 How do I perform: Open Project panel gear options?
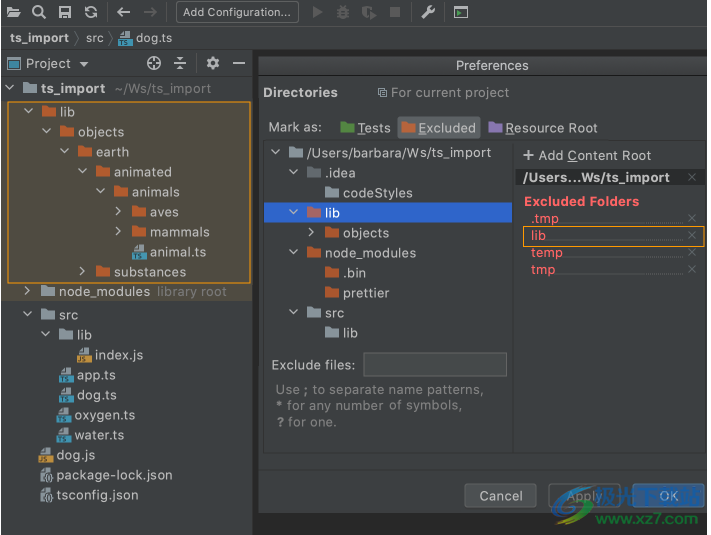click(213, 63)
